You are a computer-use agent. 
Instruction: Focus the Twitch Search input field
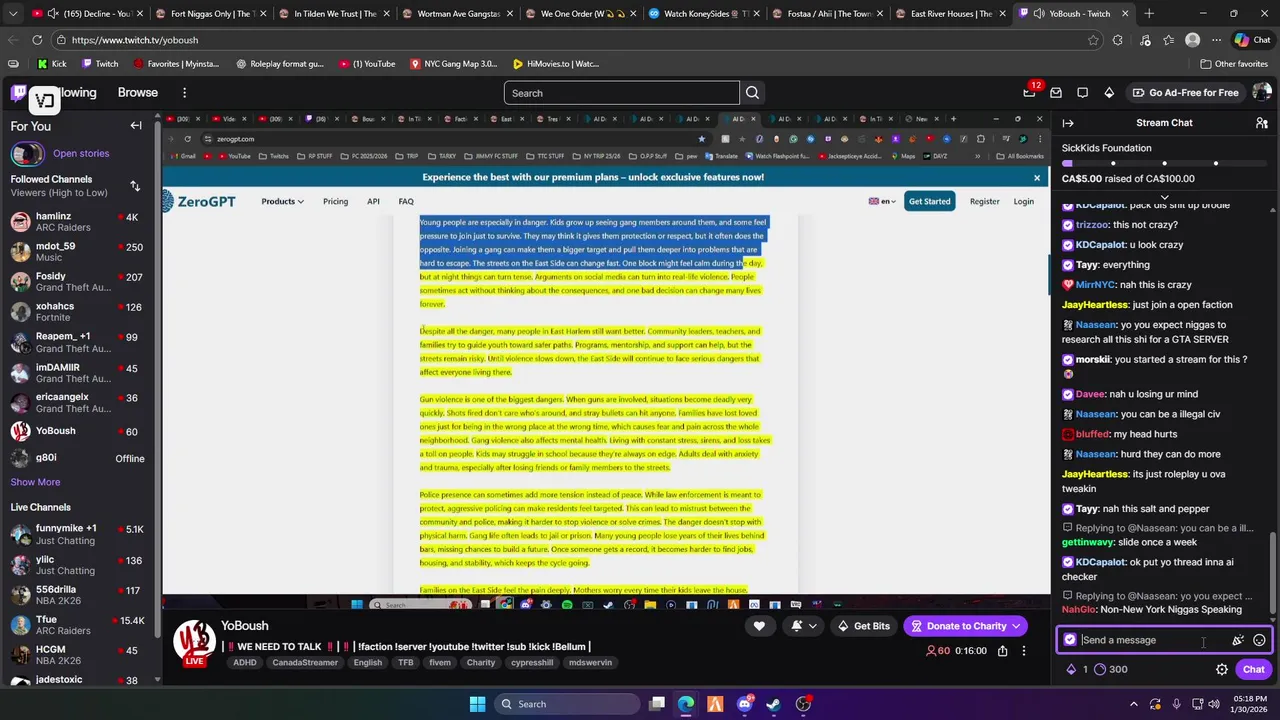point(621,93)
